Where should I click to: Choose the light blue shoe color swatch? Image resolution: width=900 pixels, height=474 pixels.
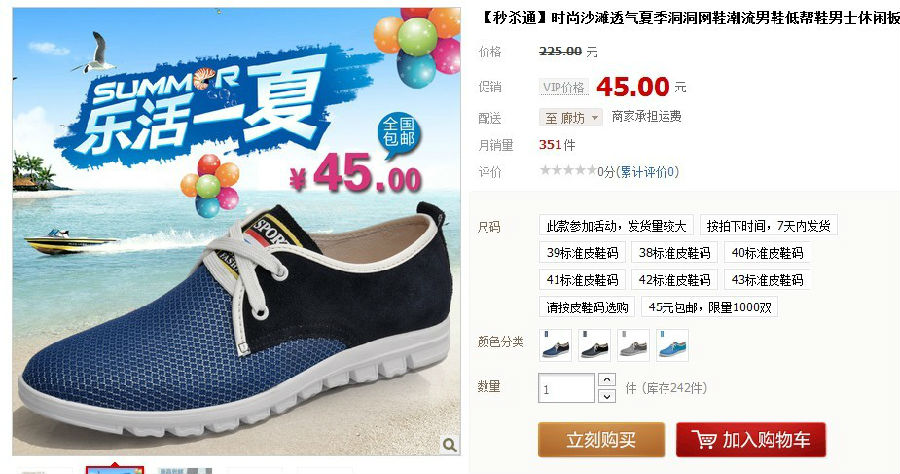click(672, 345)
